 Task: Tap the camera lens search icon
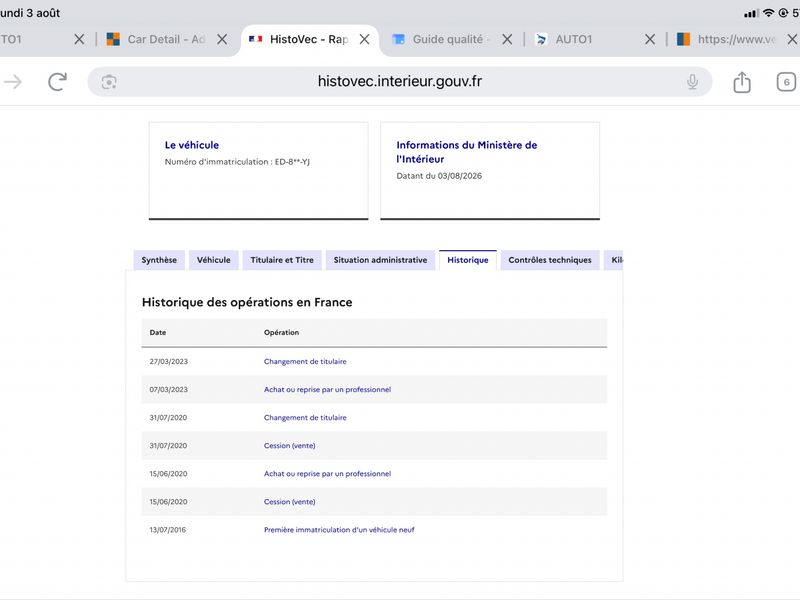109,82
